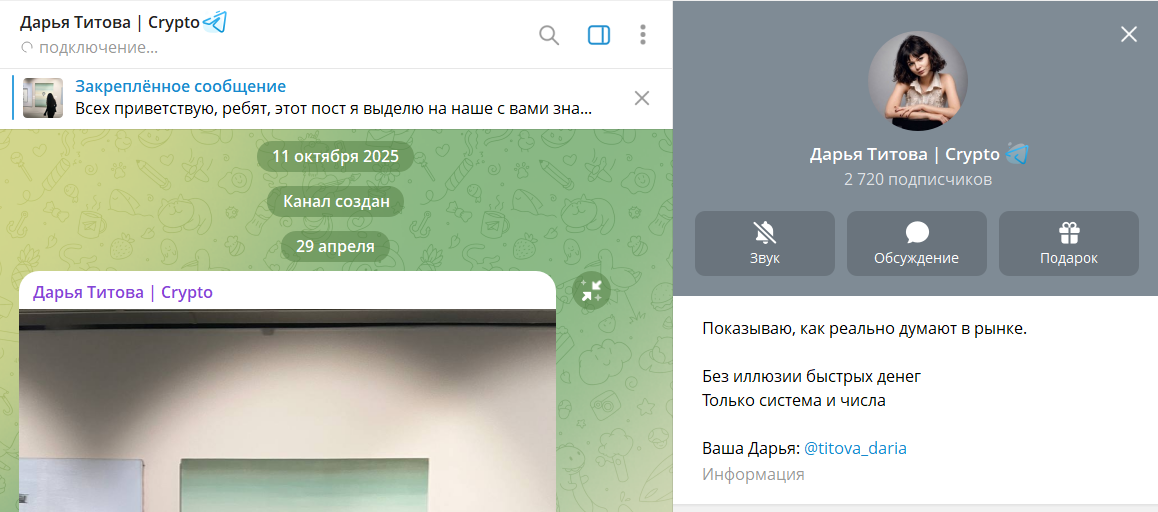Toggle the right info sidebar panel
1158x512 pixels.
(x=599, y=35)
